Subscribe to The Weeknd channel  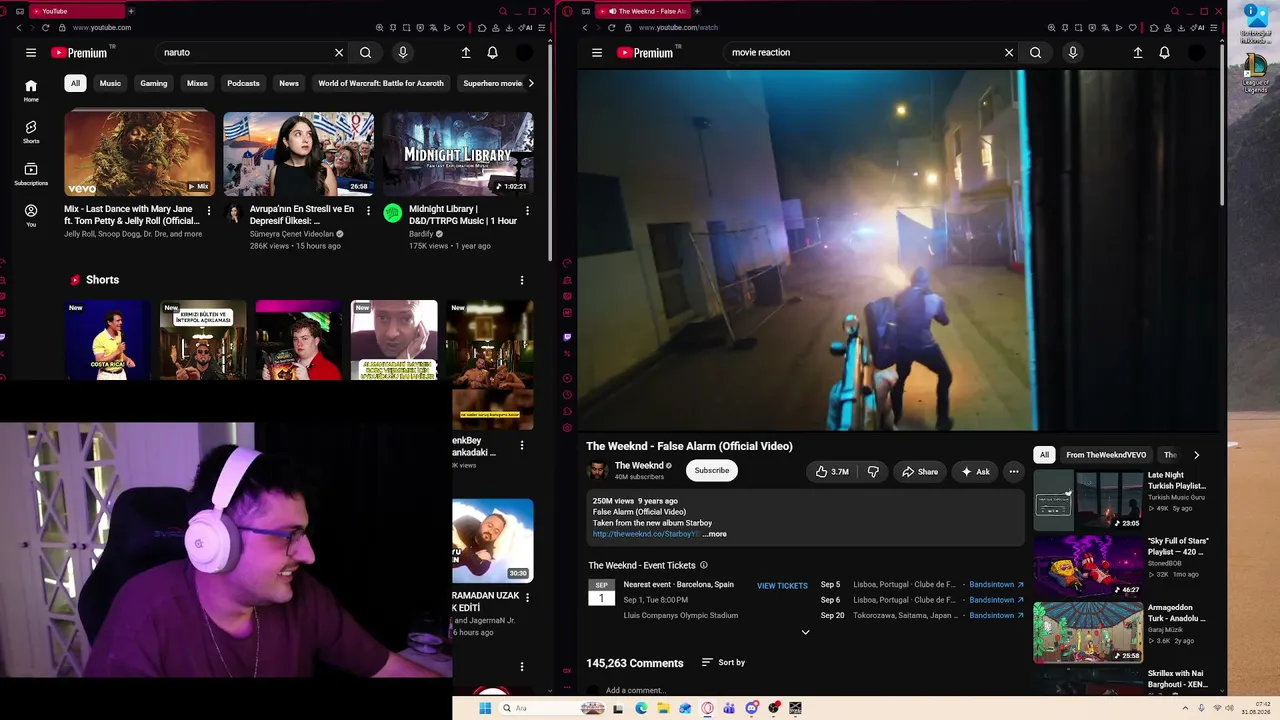(712, 471)
